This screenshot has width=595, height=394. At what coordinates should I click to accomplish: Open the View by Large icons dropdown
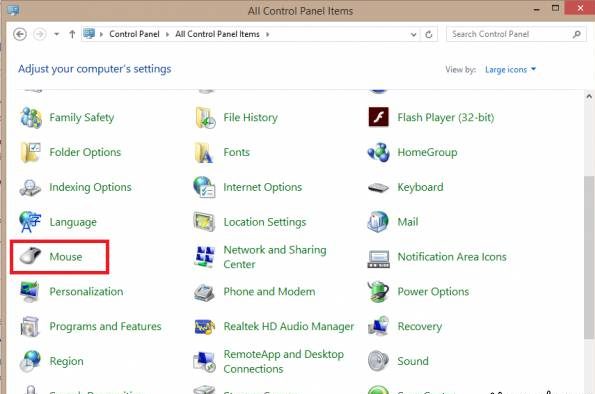510,69
